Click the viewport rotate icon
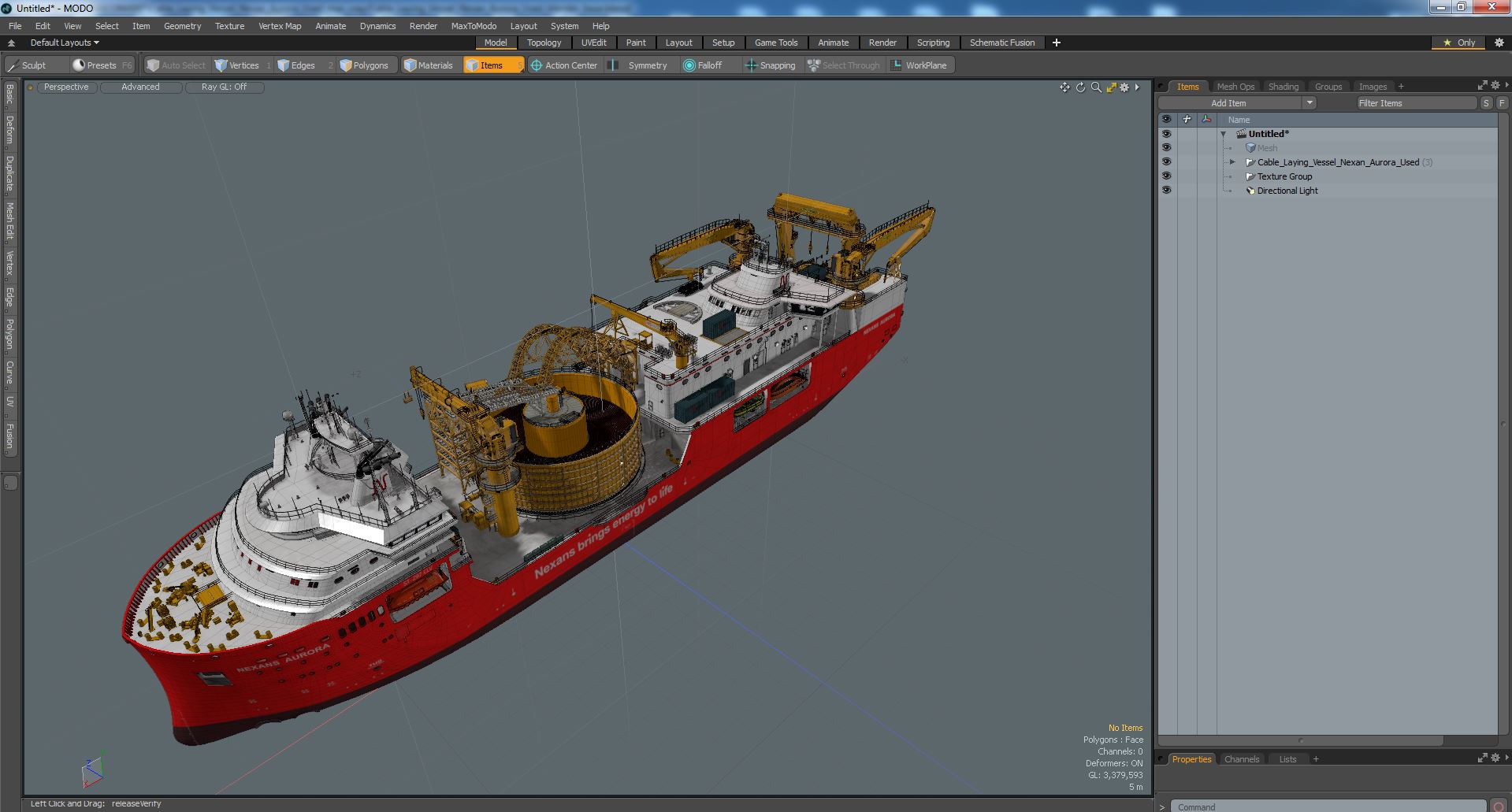 (x=1080, y=87)
